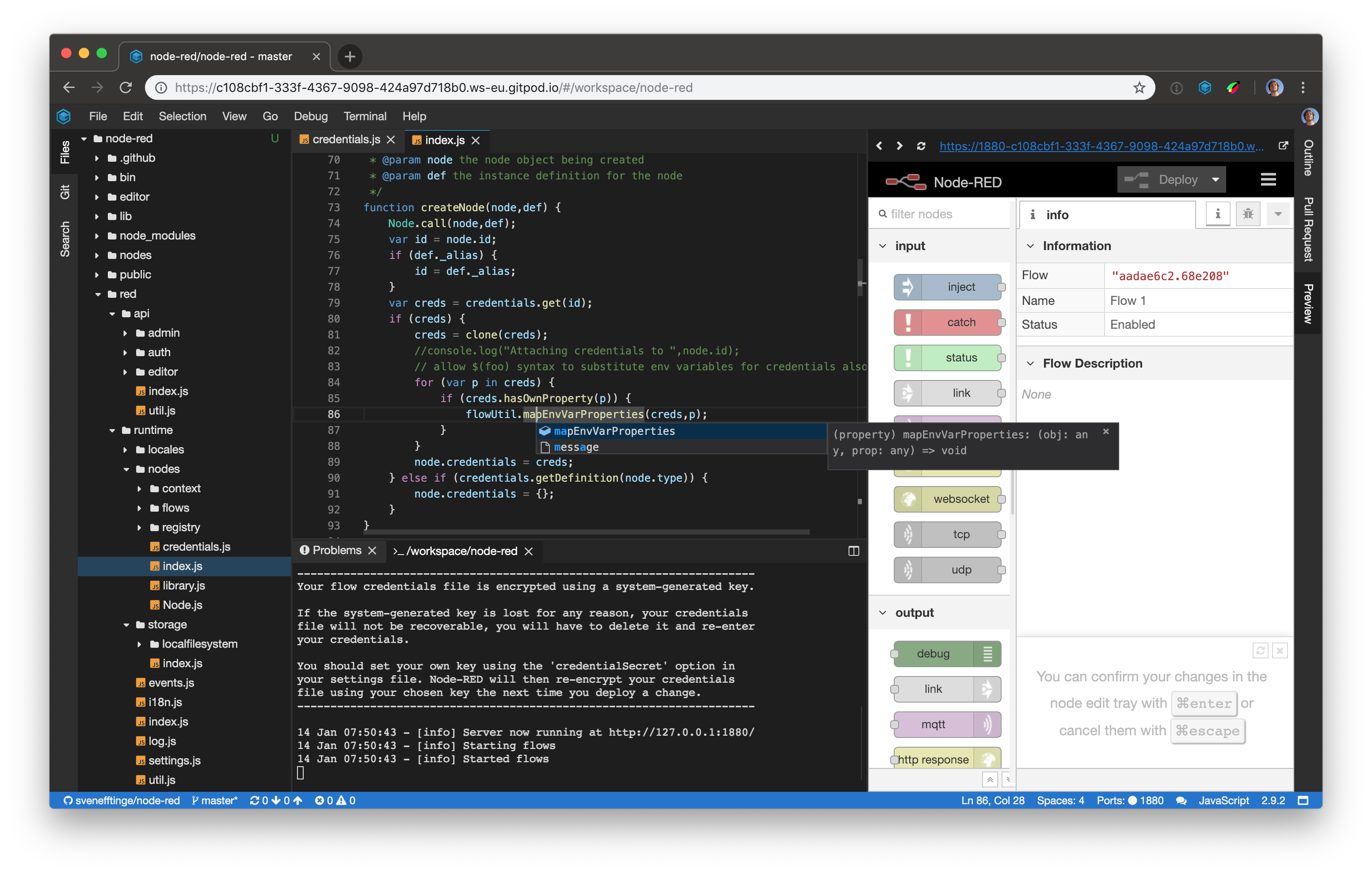Open the Node-RED hamburger menu
This screenshot has width=1372, height=874.
click(1268, 180)
